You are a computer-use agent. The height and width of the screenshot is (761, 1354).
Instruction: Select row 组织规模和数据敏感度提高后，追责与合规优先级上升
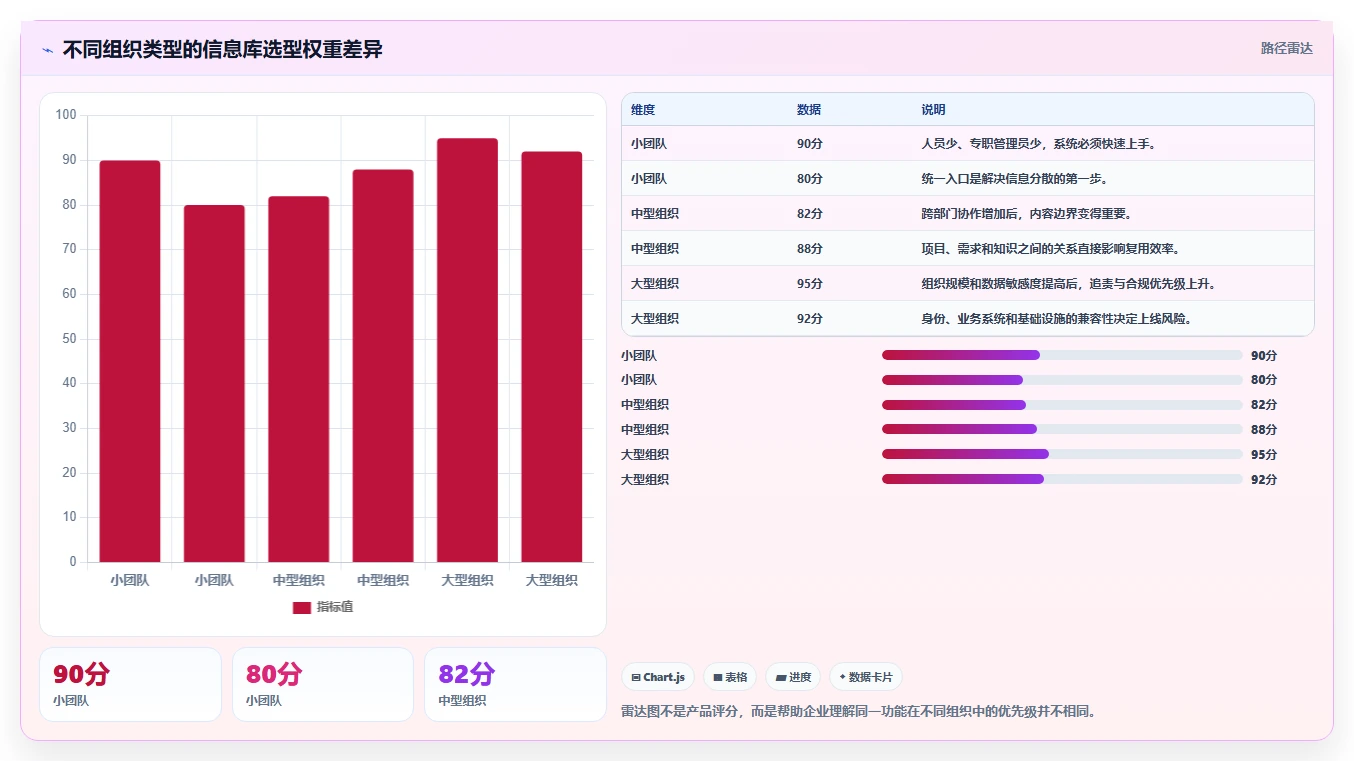click(x=967, y=284)
